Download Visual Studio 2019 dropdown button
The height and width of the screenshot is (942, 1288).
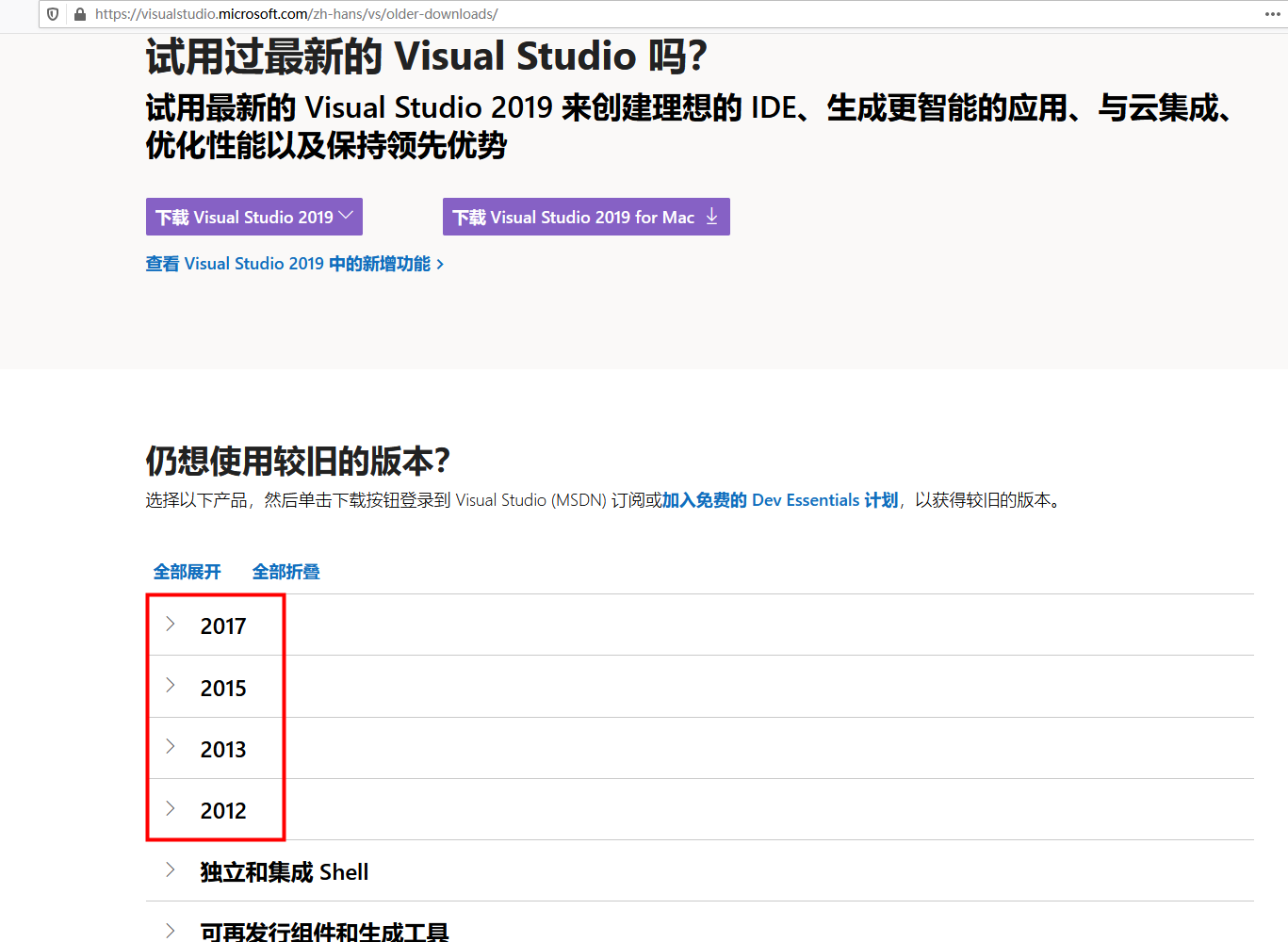pos(254,217)
